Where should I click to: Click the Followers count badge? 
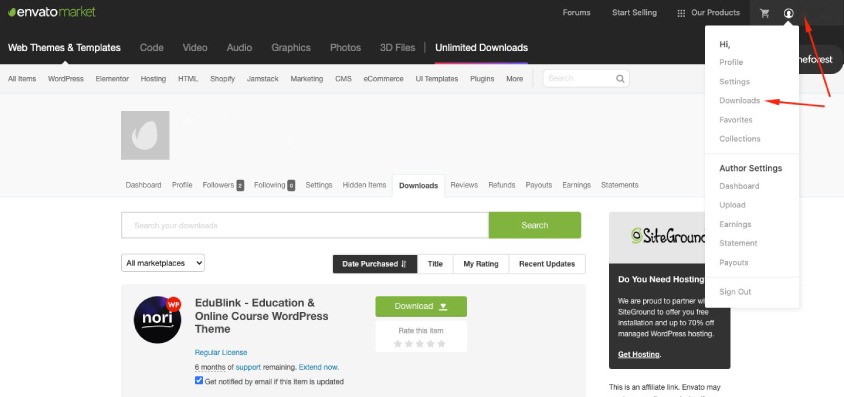point(240,186)
